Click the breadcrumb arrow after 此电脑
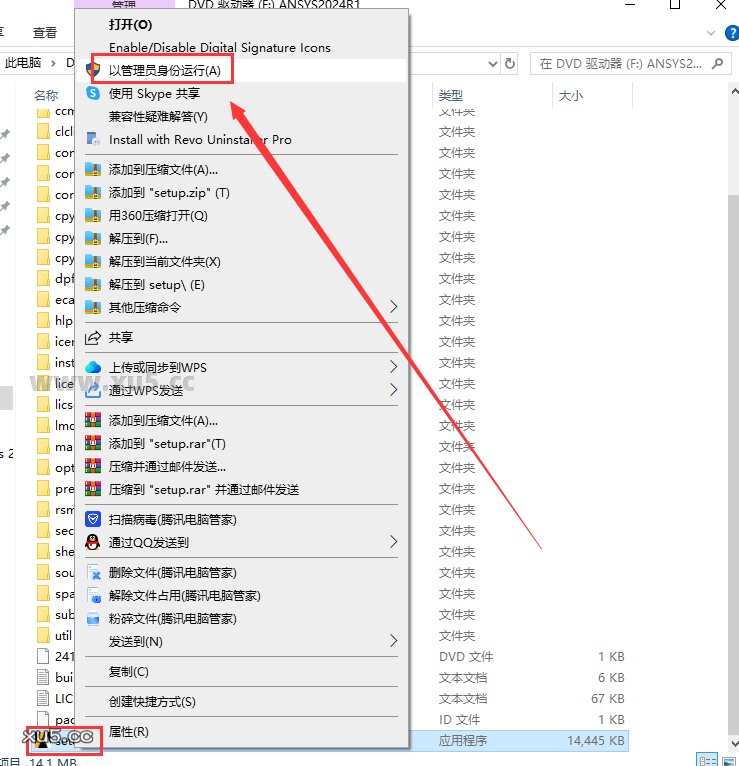739x766 pixels. pyautogui.click(x=53, y=63)
